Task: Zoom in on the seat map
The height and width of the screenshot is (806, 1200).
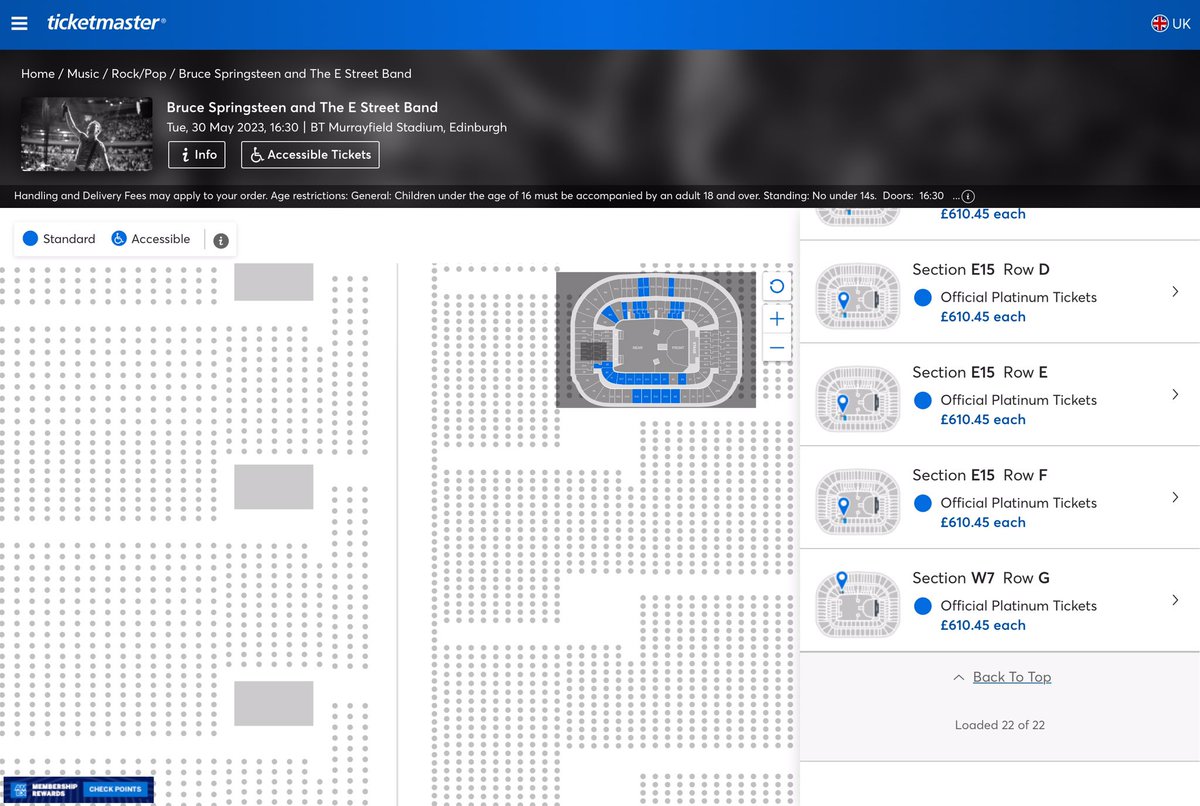Action: click(x=777, y=319)
